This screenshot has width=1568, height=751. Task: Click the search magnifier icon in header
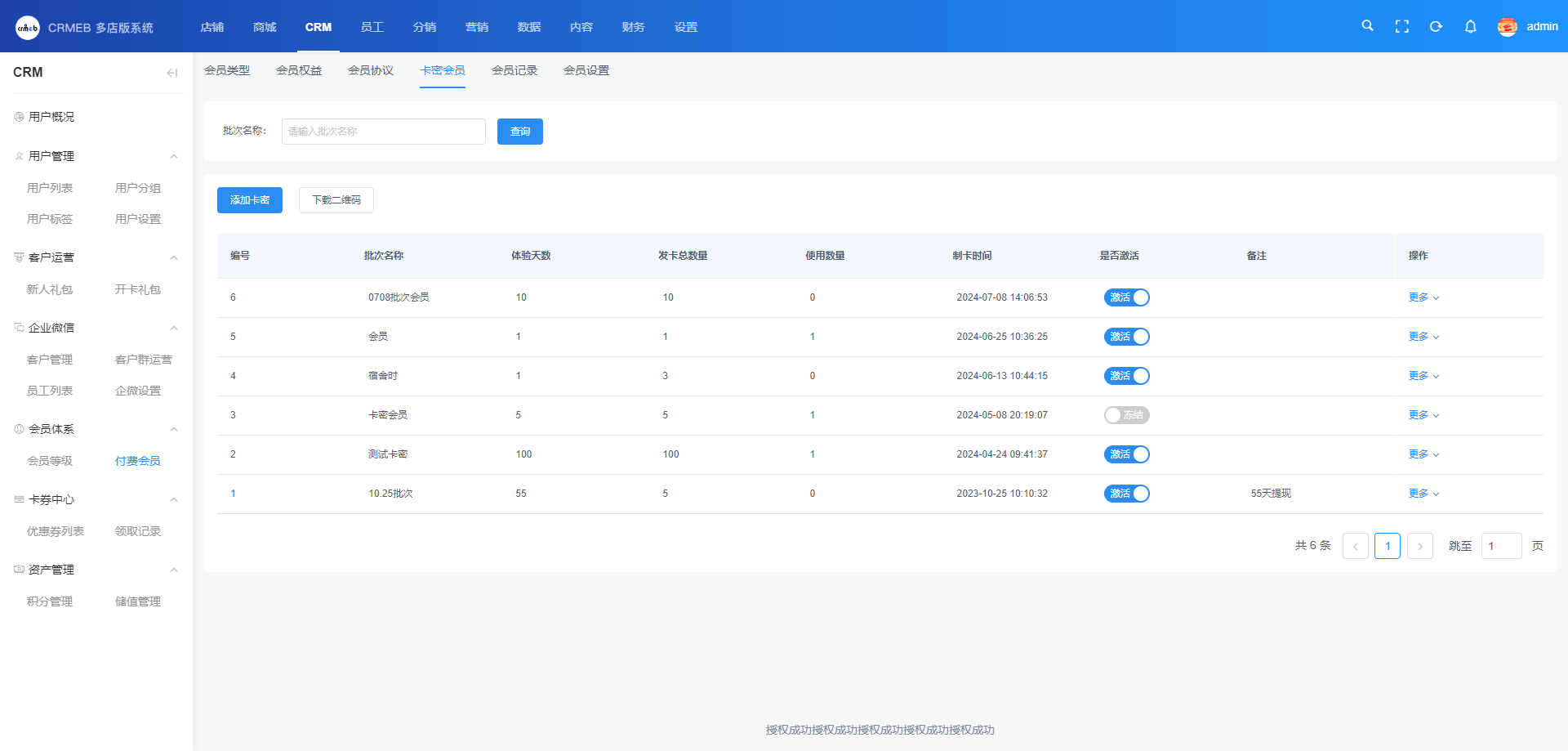pyautogui.click(x=1367, y=26)
